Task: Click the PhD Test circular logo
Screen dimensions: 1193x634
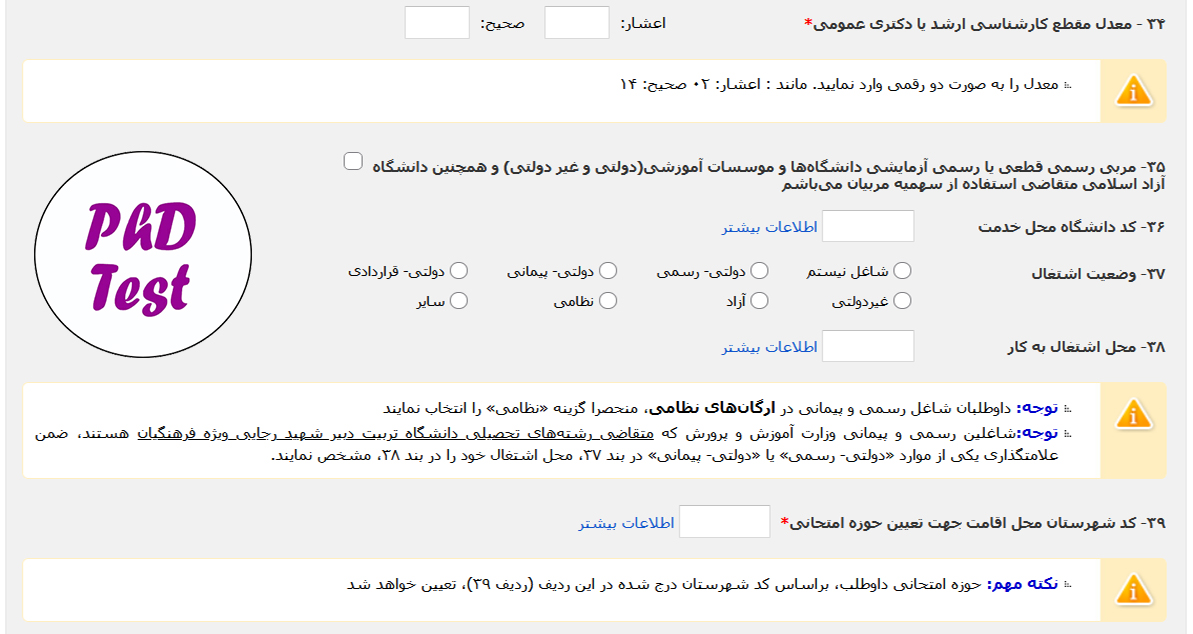Action: point(143,254)
